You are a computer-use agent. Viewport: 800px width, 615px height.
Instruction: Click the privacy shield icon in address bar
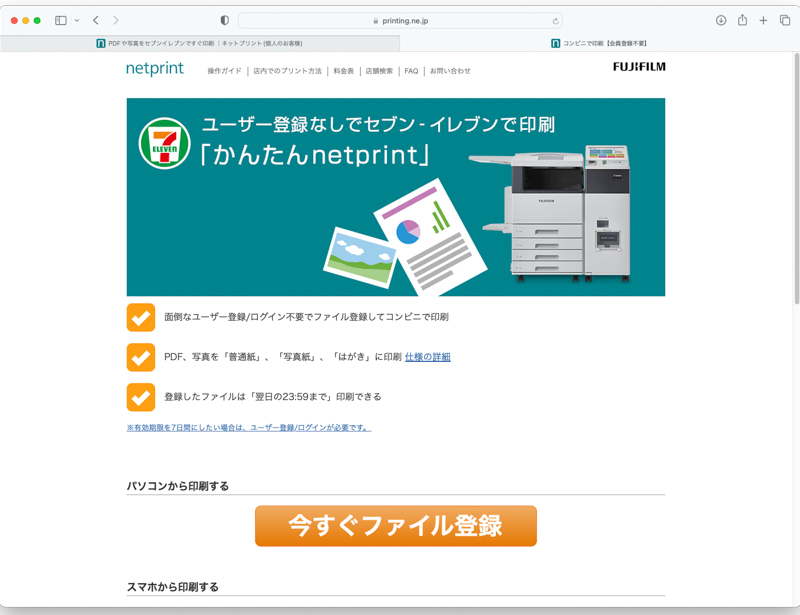coord(224,19)
